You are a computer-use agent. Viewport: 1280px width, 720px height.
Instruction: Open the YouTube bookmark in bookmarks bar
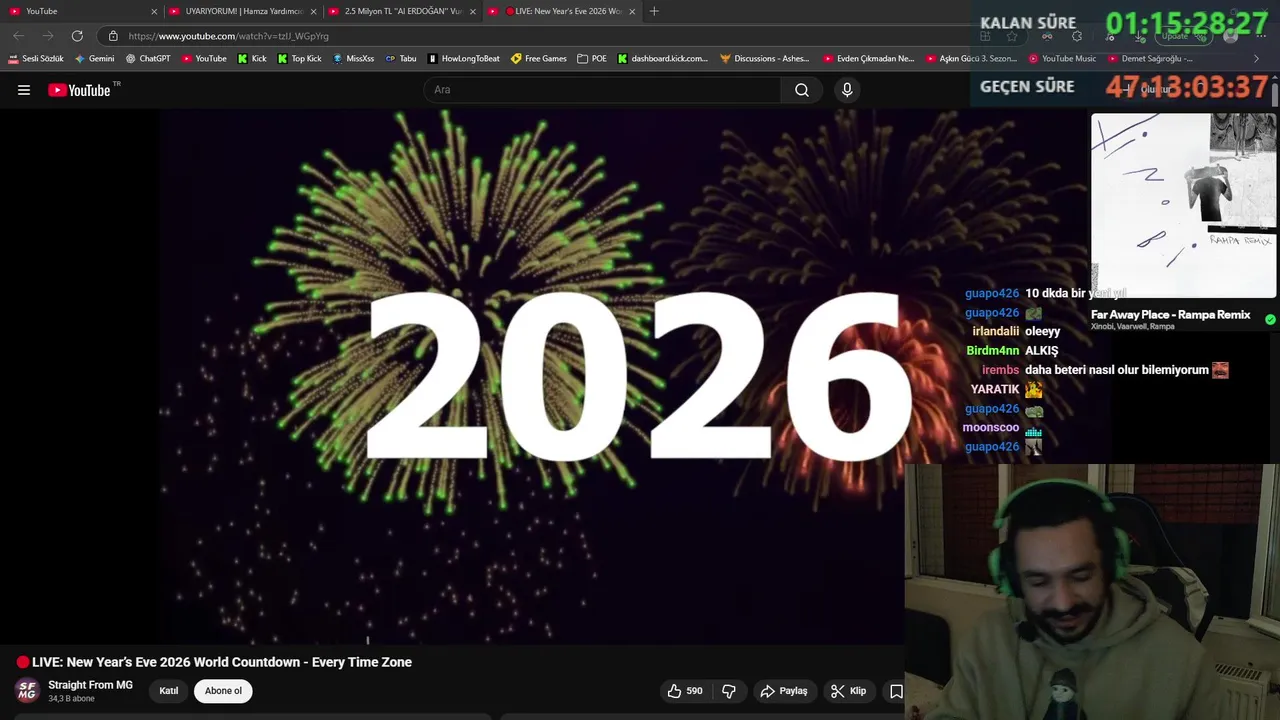[204, 59]
